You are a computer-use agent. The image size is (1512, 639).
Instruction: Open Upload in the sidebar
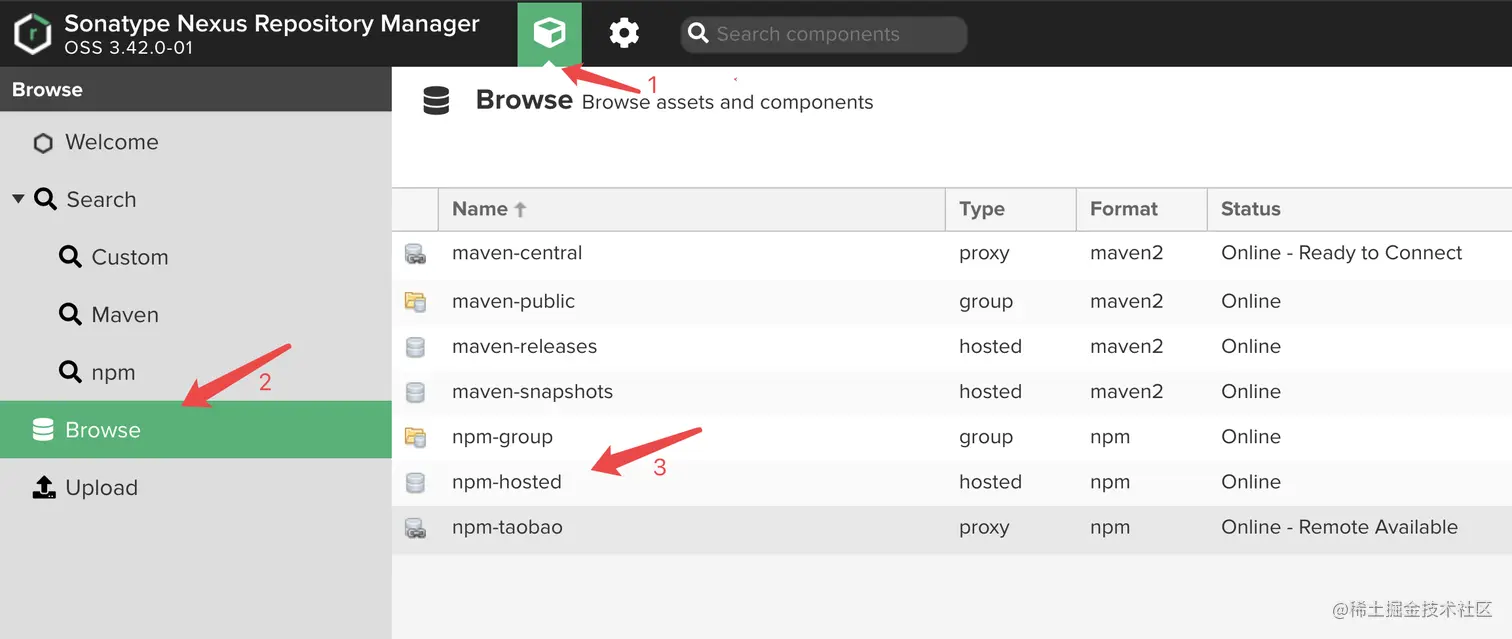[101, 488]
